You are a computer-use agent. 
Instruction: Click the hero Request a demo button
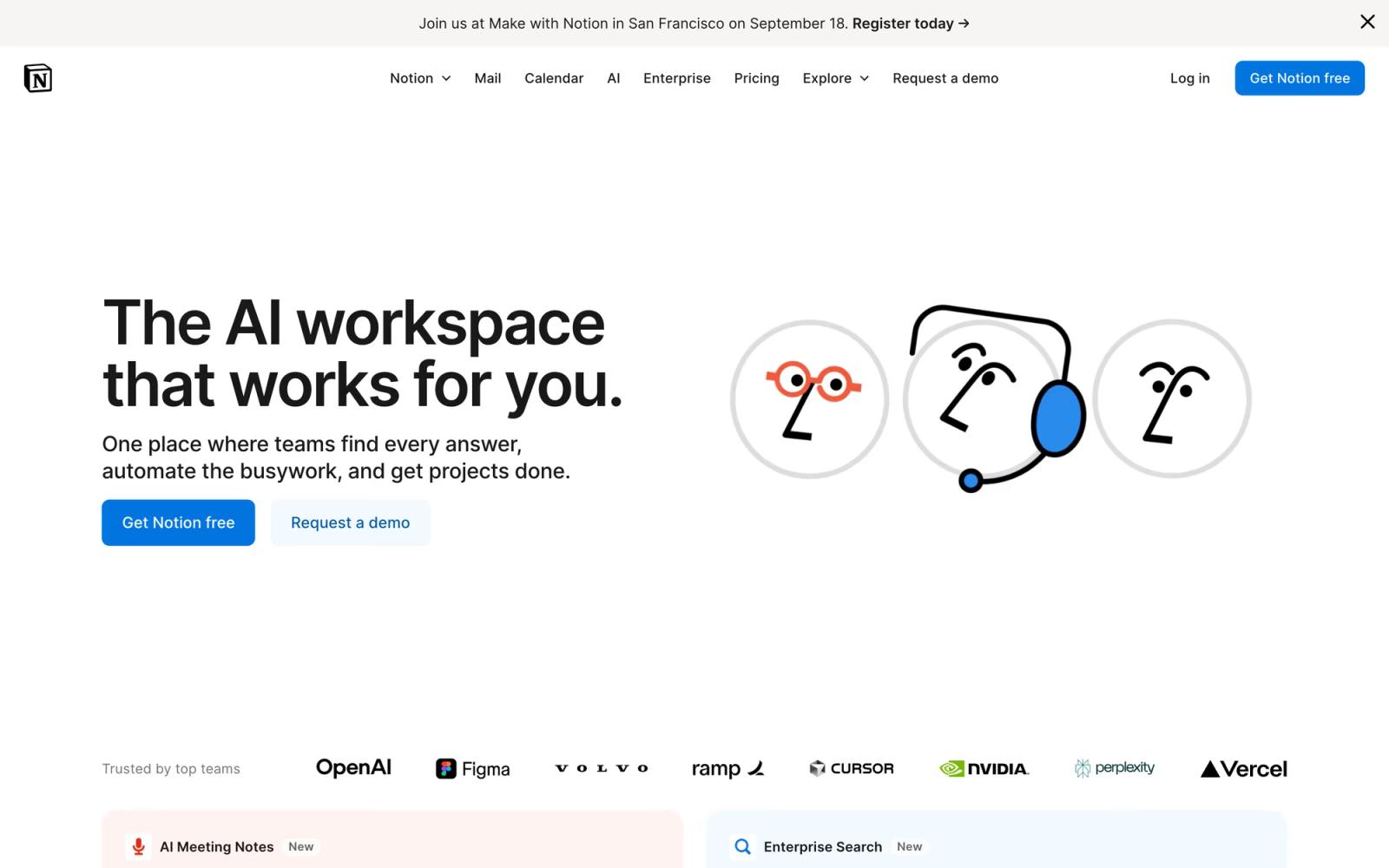point(350,523)
